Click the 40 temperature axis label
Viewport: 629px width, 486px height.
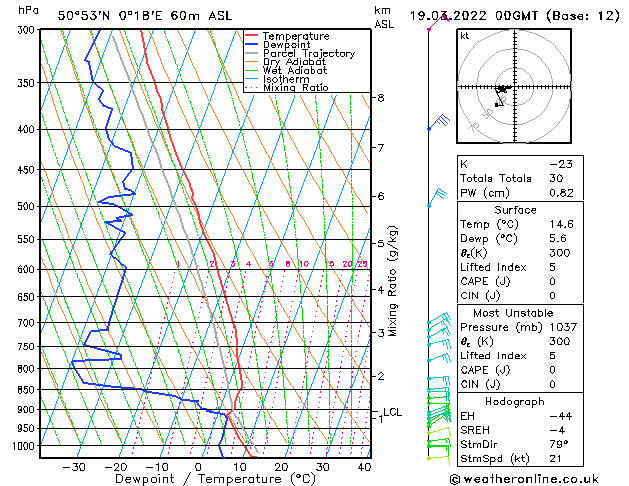pyautogui.click(x=364, y=467)
